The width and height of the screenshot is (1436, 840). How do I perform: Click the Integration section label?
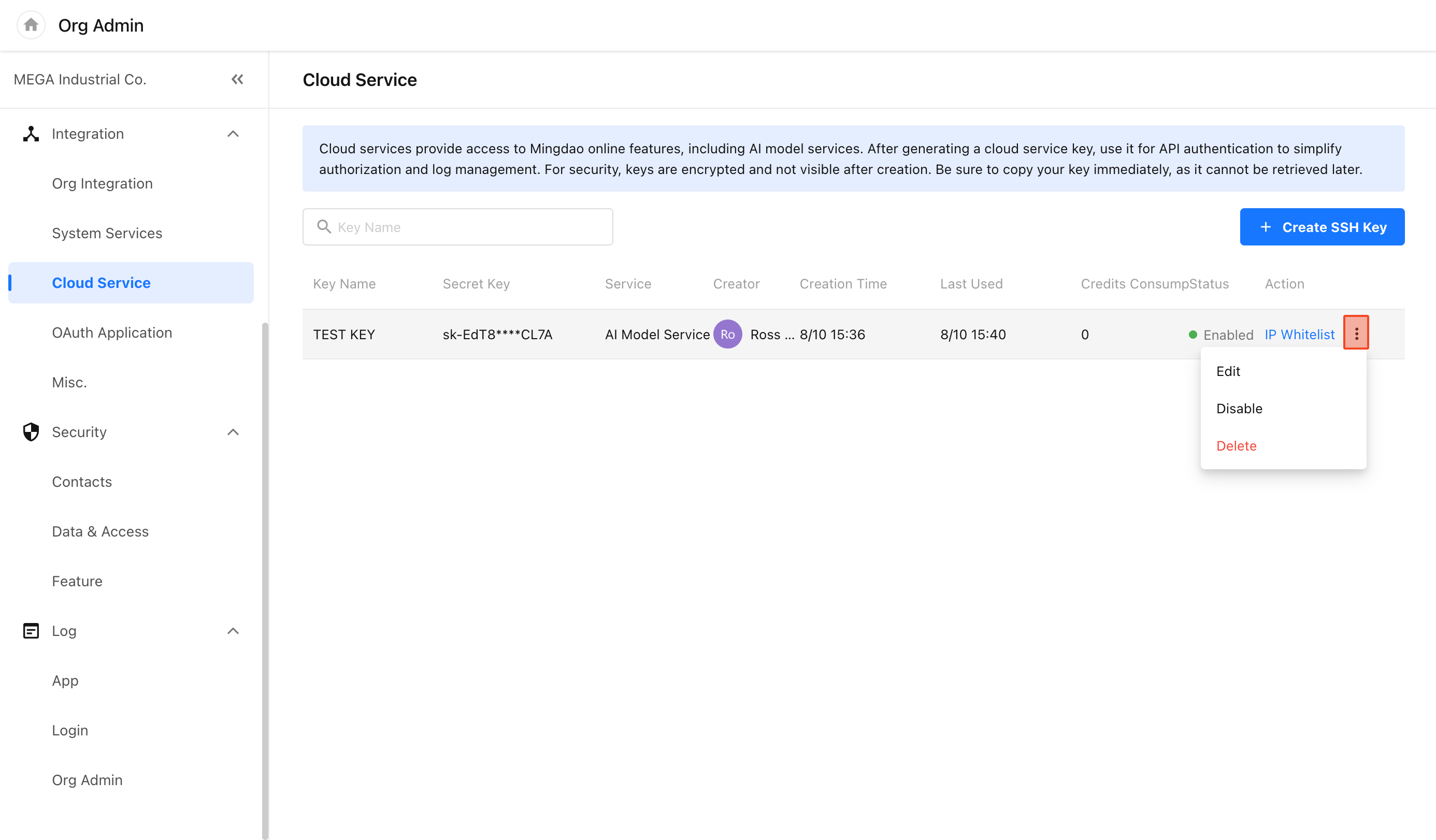click(88, 134)
